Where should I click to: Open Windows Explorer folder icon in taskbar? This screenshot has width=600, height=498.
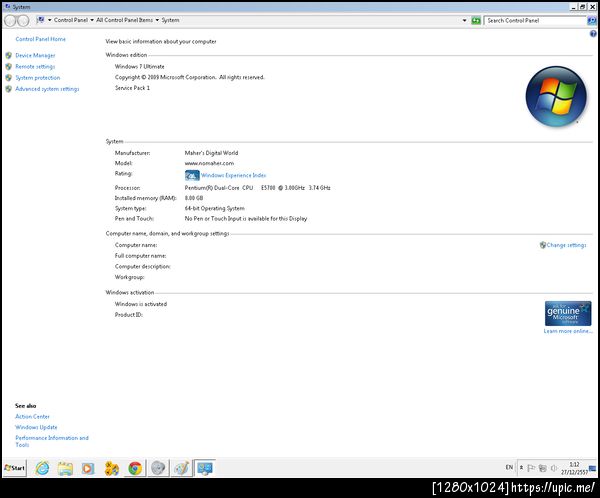pos(65,468)
